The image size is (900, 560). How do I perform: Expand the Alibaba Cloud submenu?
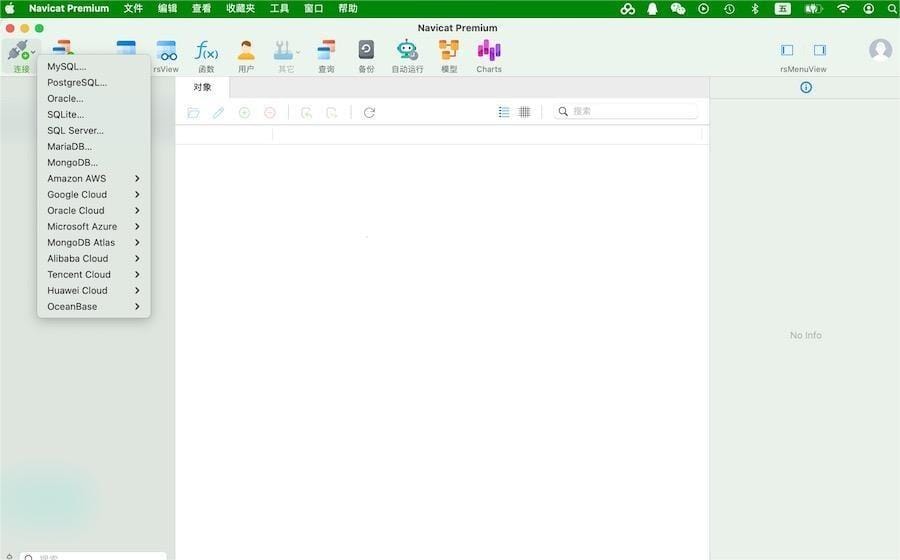94,259
